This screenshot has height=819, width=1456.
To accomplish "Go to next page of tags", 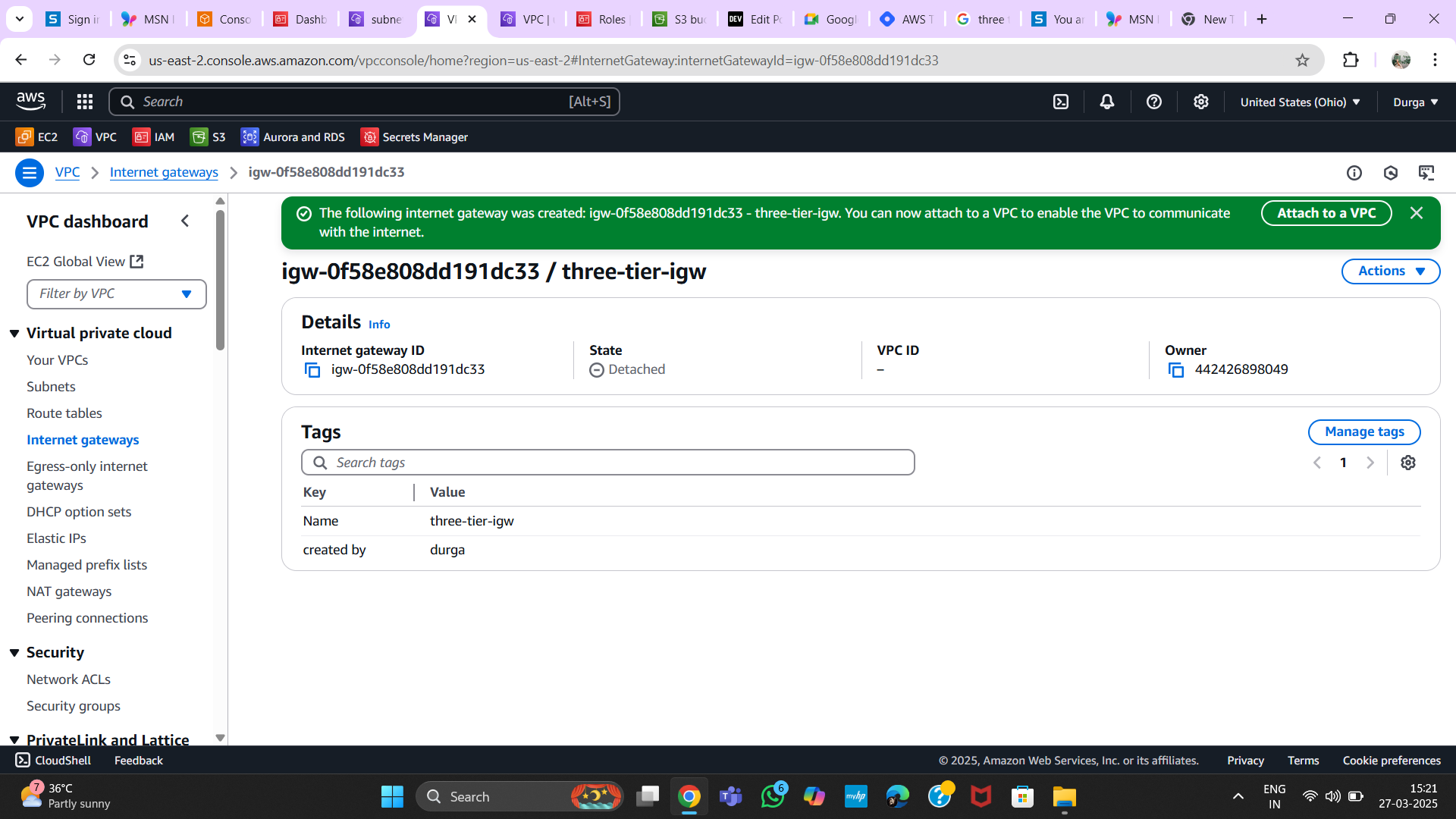I will tap(1370, 463).
